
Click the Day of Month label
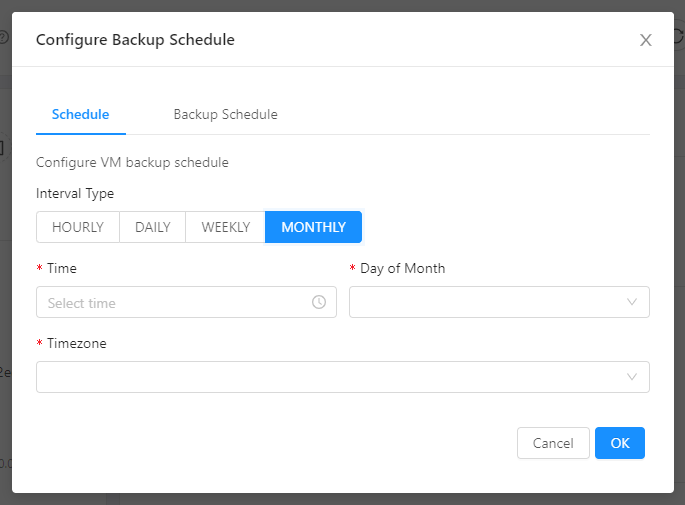402,268
